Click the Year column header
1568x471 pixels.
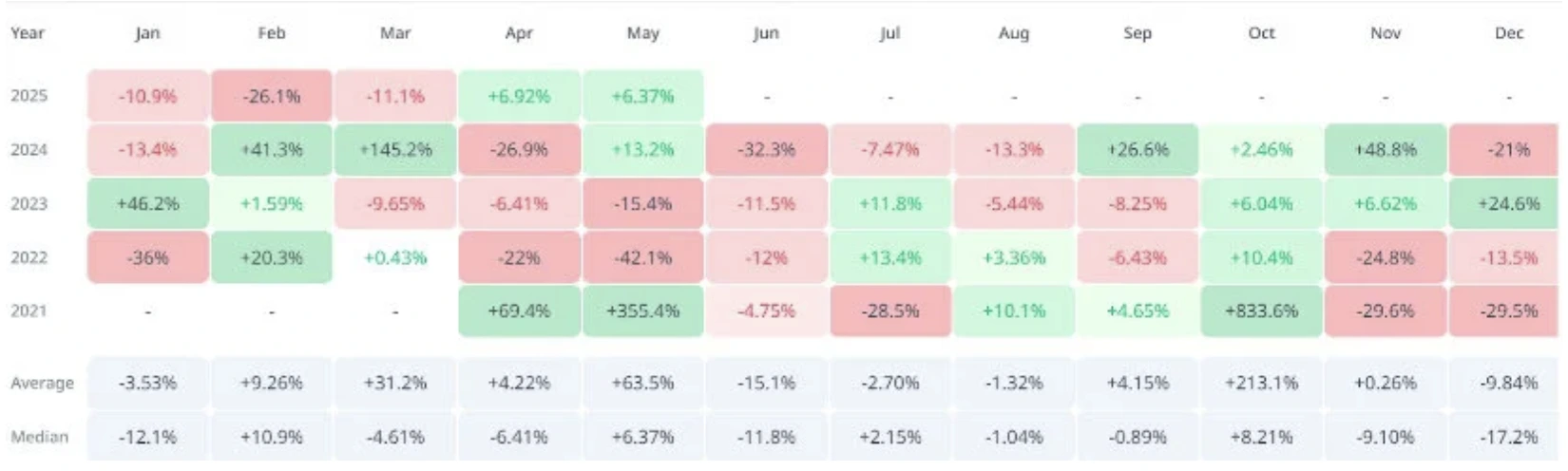point(28,33)
